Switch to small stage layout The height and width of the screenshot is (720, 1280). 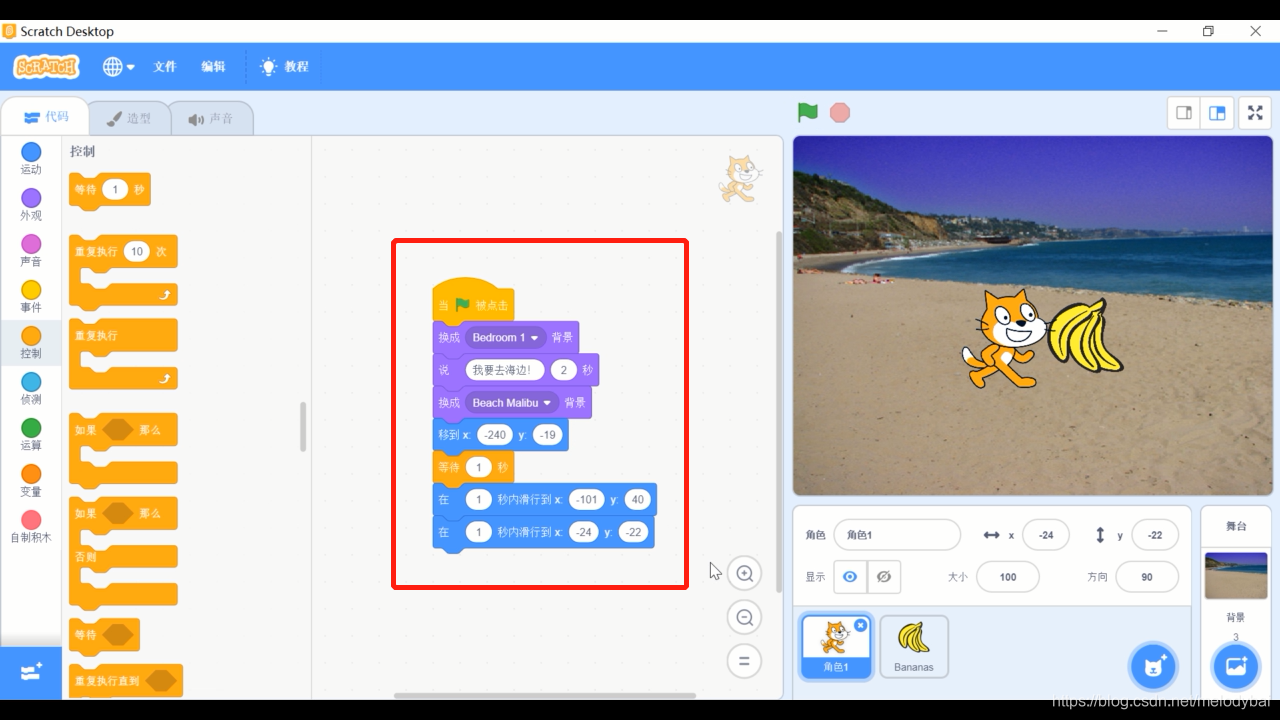1184,113
